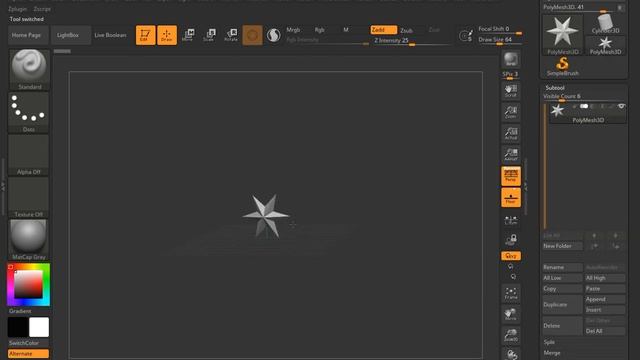The height and width of the screenshot is (360, 640).
Task: Open the Dots stroke selector
Action: point(29,112)
